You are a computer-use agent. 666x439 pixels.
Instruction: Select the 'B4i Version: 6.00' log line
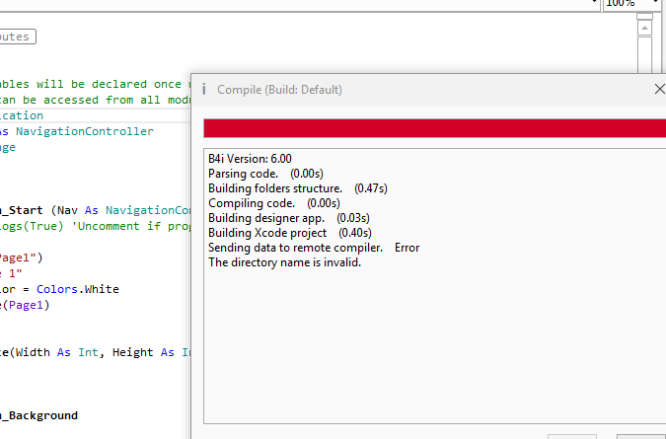click(x=250, y=158)
